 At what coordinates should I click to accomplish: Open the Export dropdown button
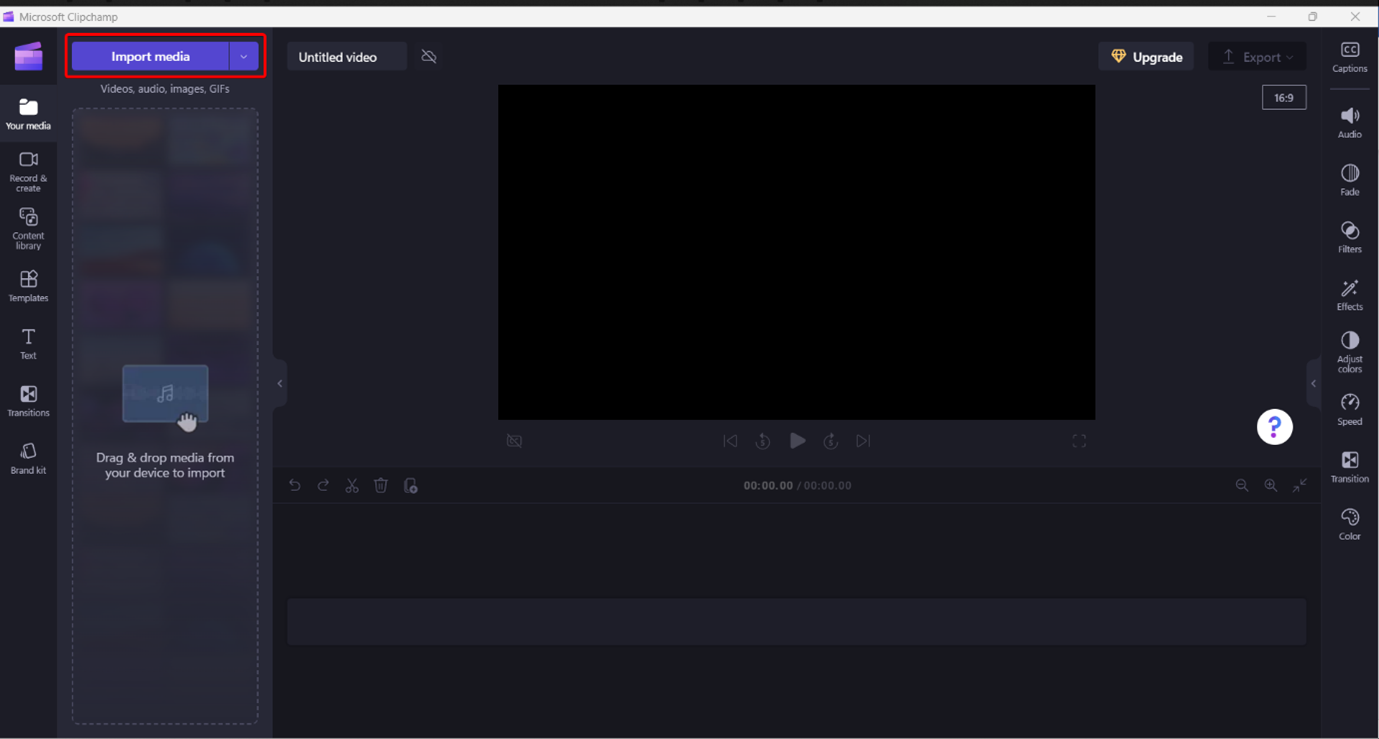click(x=1257, y=57)
